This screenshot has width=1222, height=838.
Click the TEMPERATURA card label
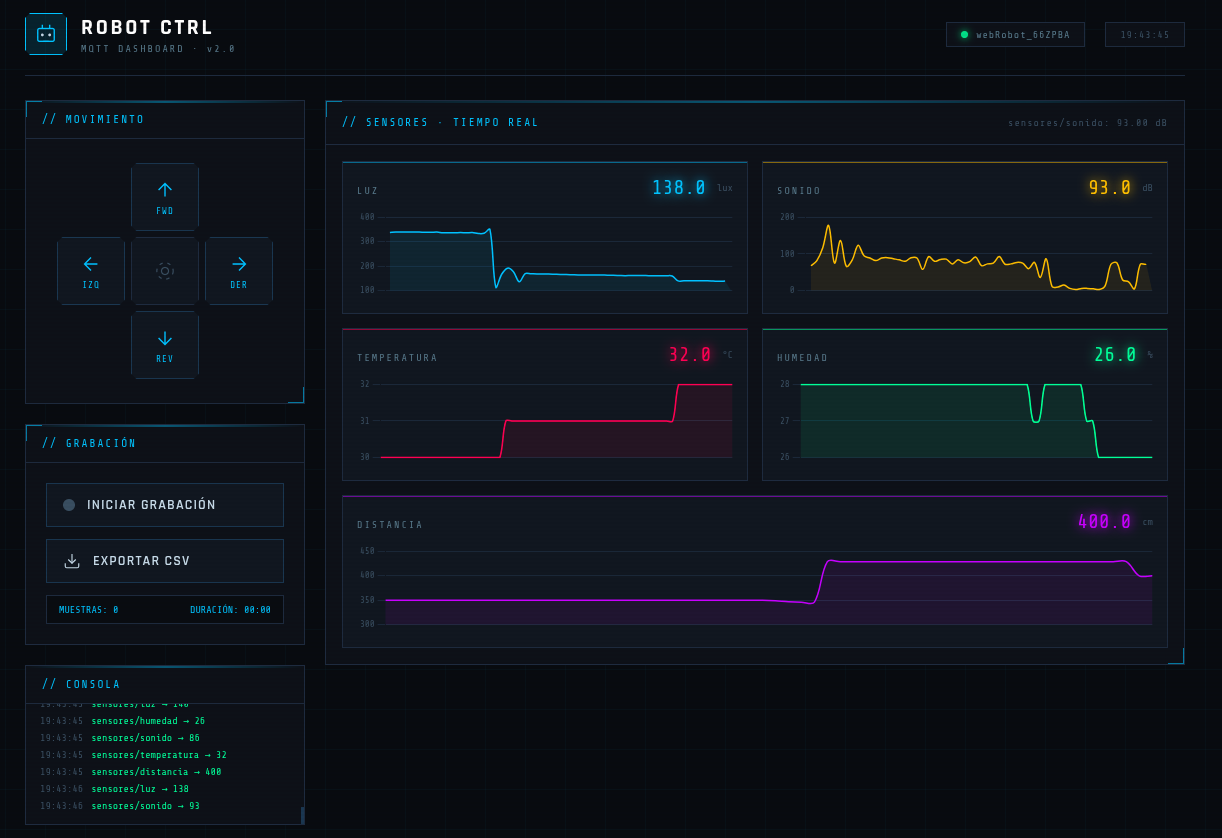click(397, 358)
